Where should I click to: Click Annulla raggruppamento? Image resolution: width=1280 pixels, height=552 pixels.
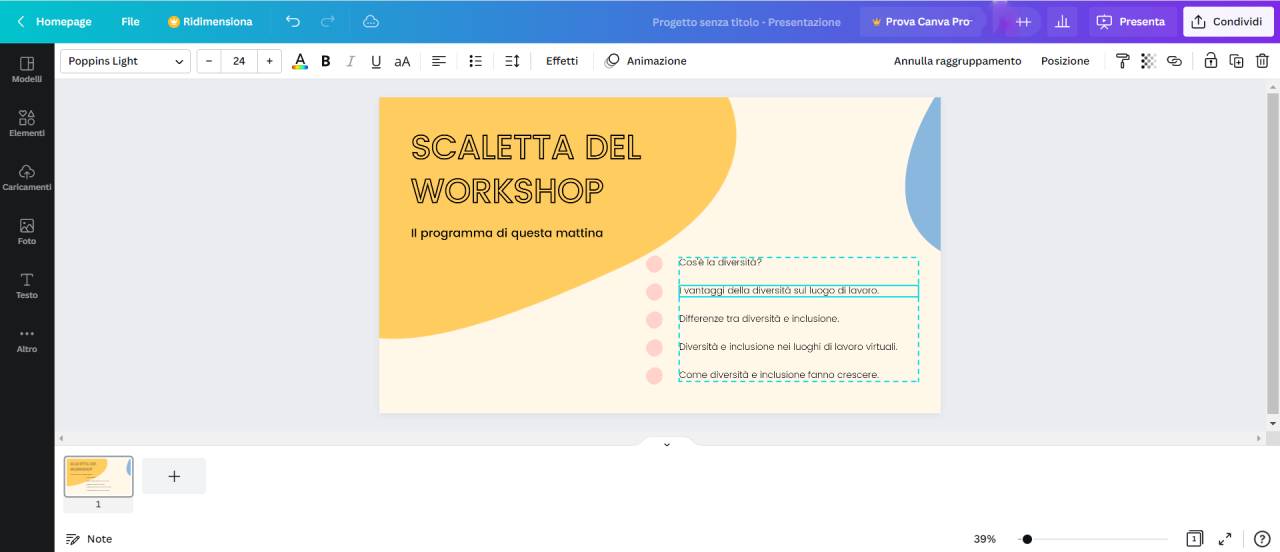(957, 61)
